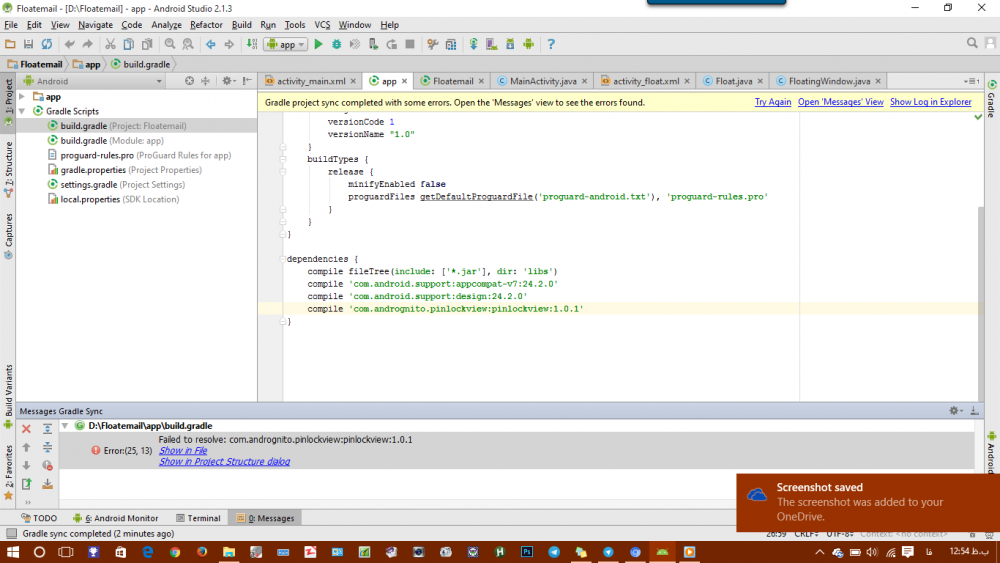
Task: Open the Refactor menu
Action: [x=206, y=24]
